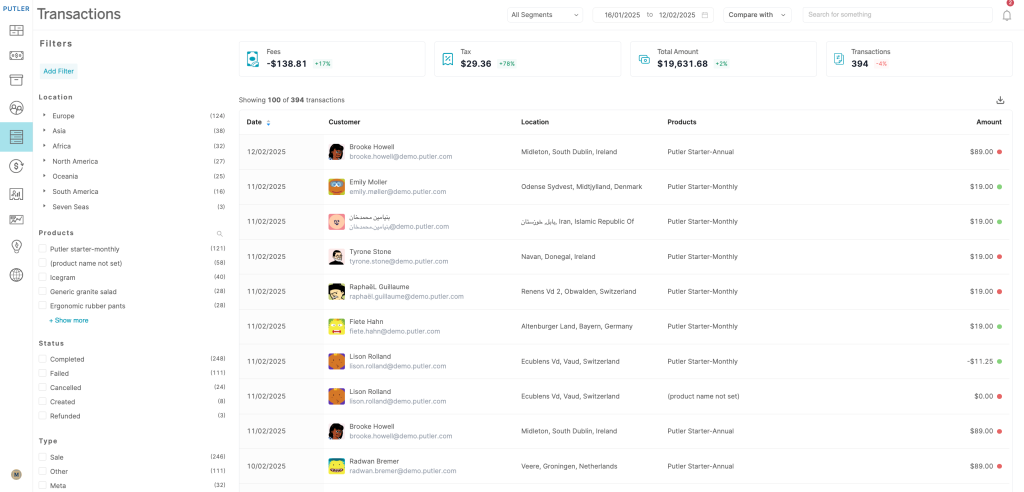The image size is (1024, 492).
Task: Click Fiete Hahn's avatar
Action: click(336, 327)
